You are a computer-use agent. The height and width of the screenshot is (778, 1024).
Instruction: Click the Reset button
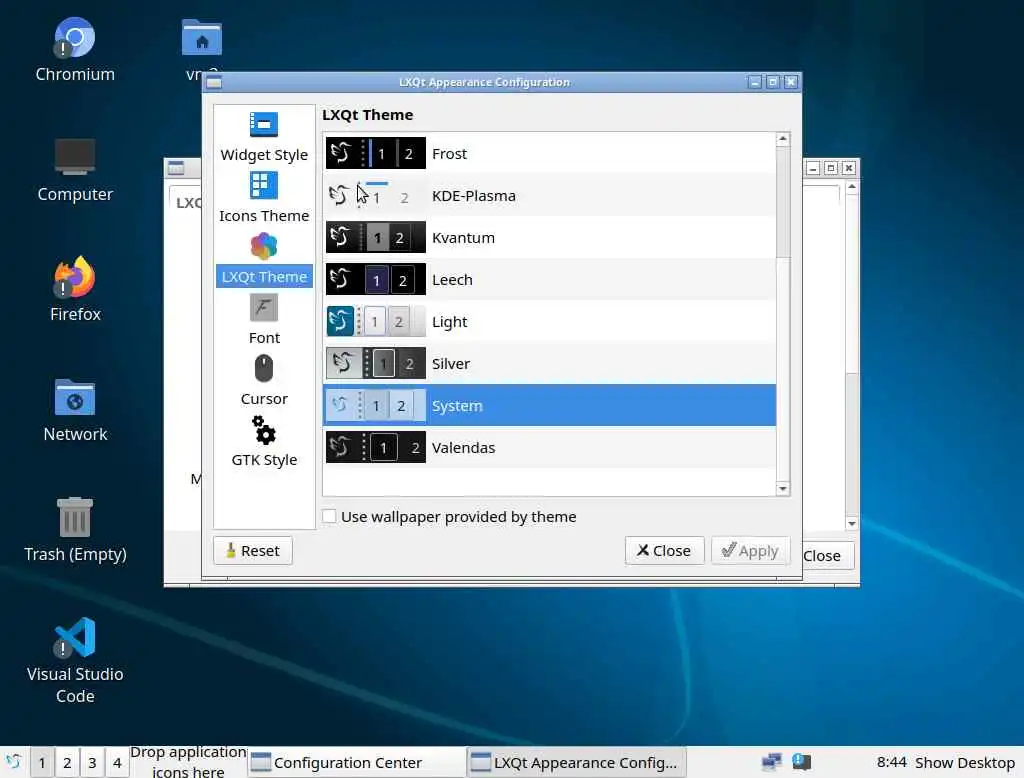[x=253, y=551]
